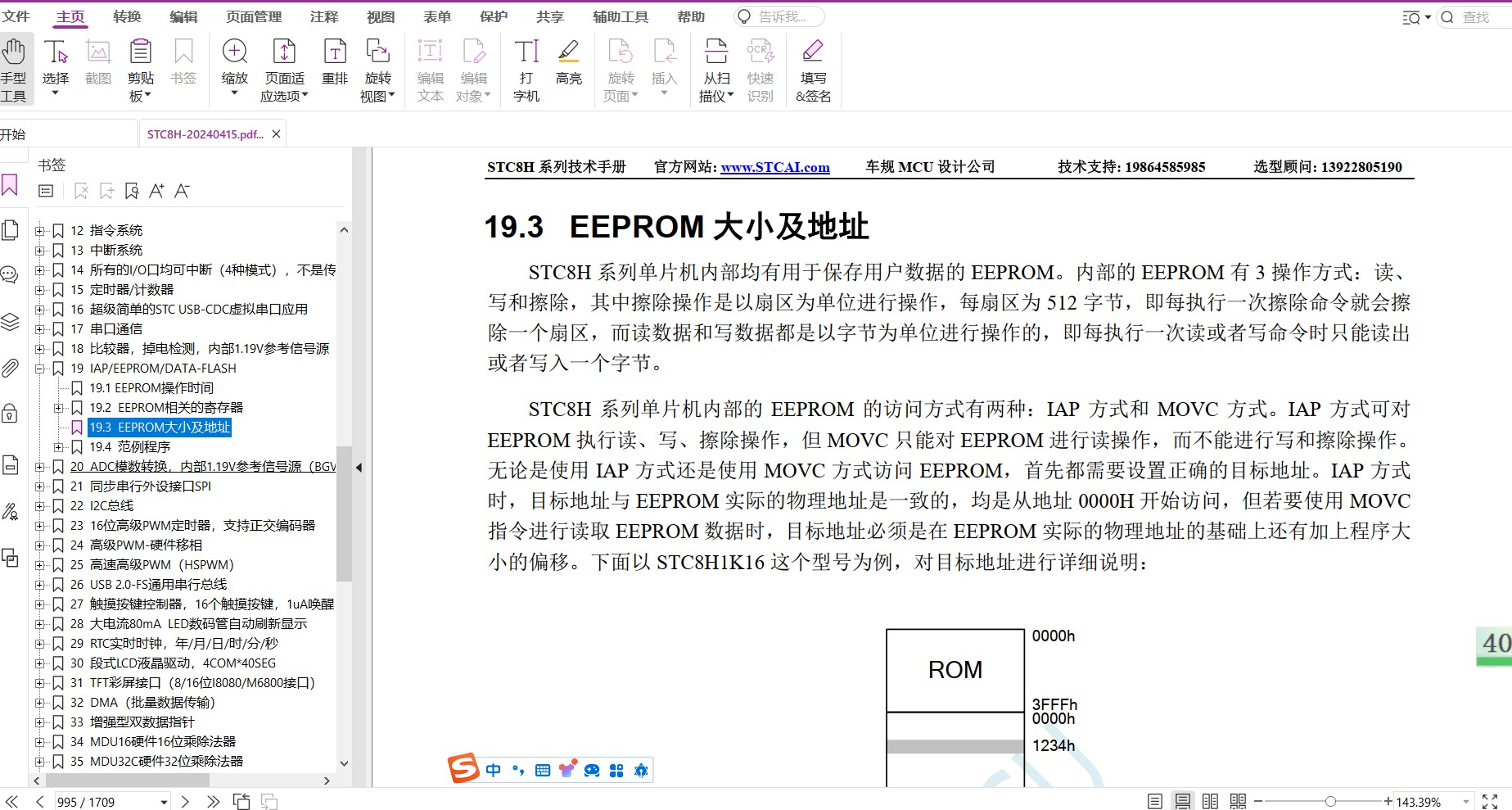Open Fill & Sign (填写&签名)

point(813,70)
